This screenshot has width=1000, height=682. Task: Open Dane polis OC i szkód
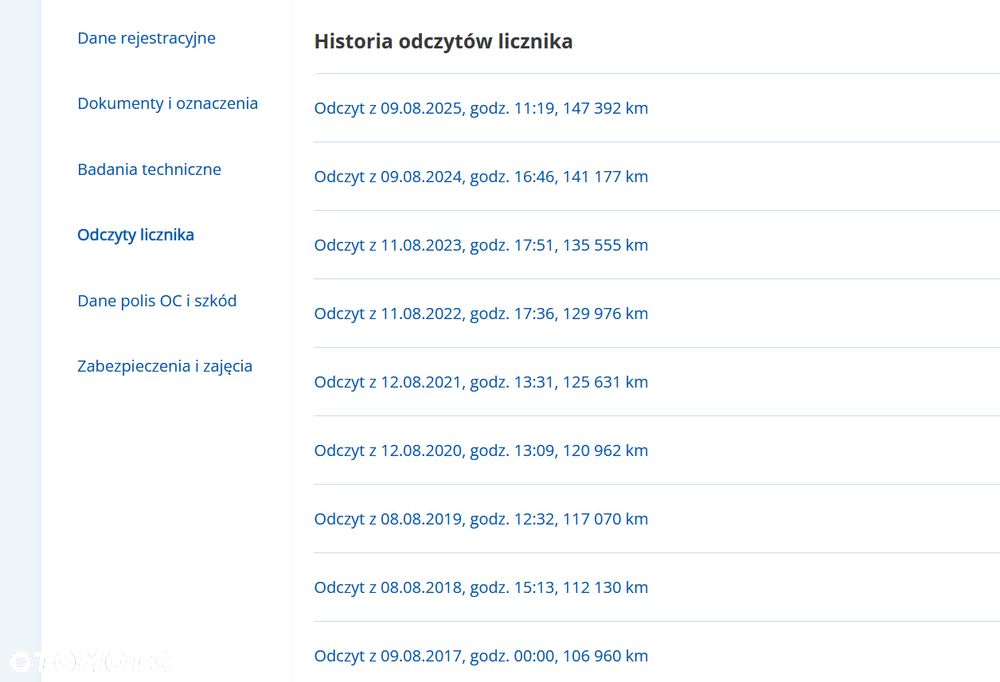pyautogui.click(x=157, y=300)
